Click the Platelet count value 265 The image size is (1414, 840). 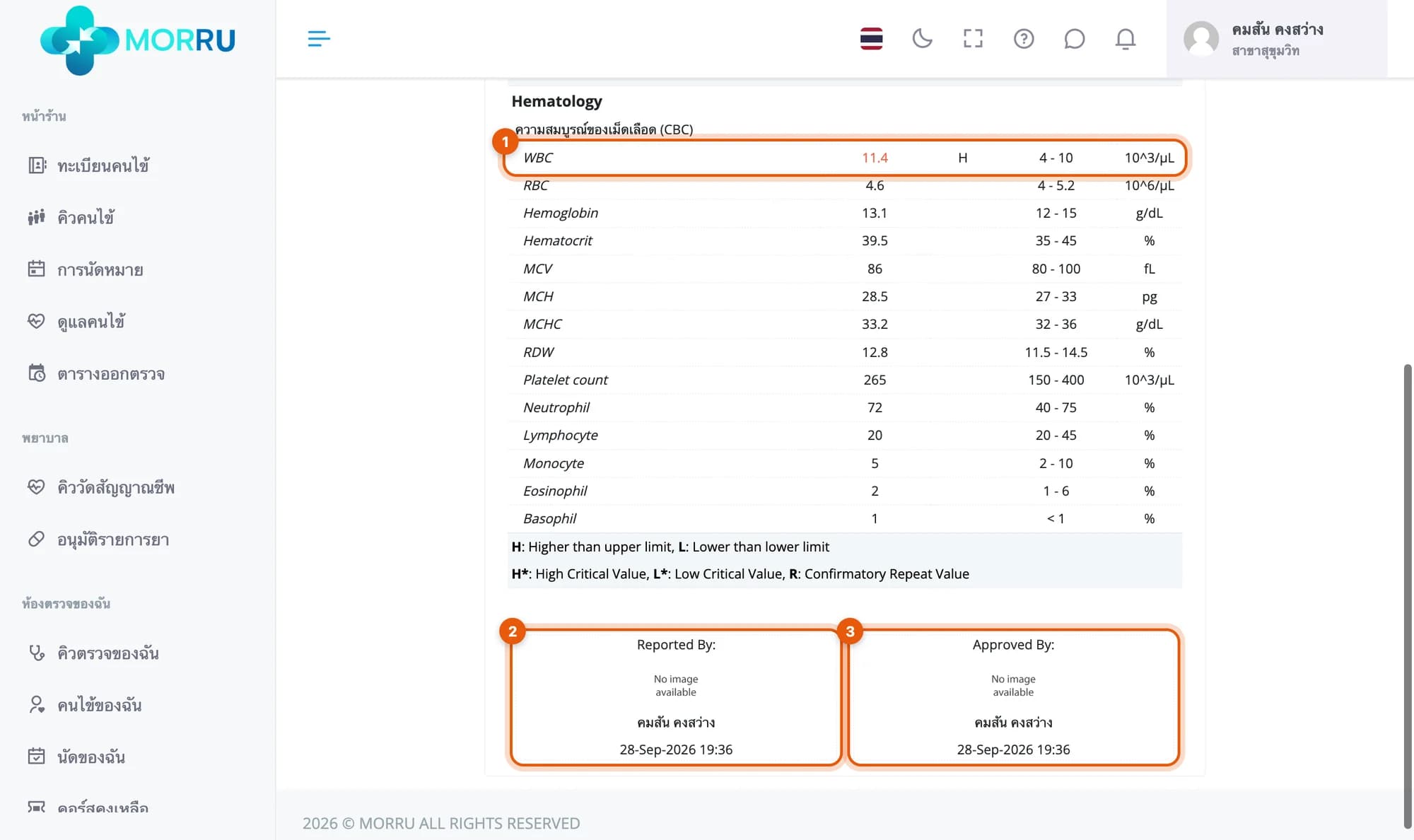click(875, 380)
